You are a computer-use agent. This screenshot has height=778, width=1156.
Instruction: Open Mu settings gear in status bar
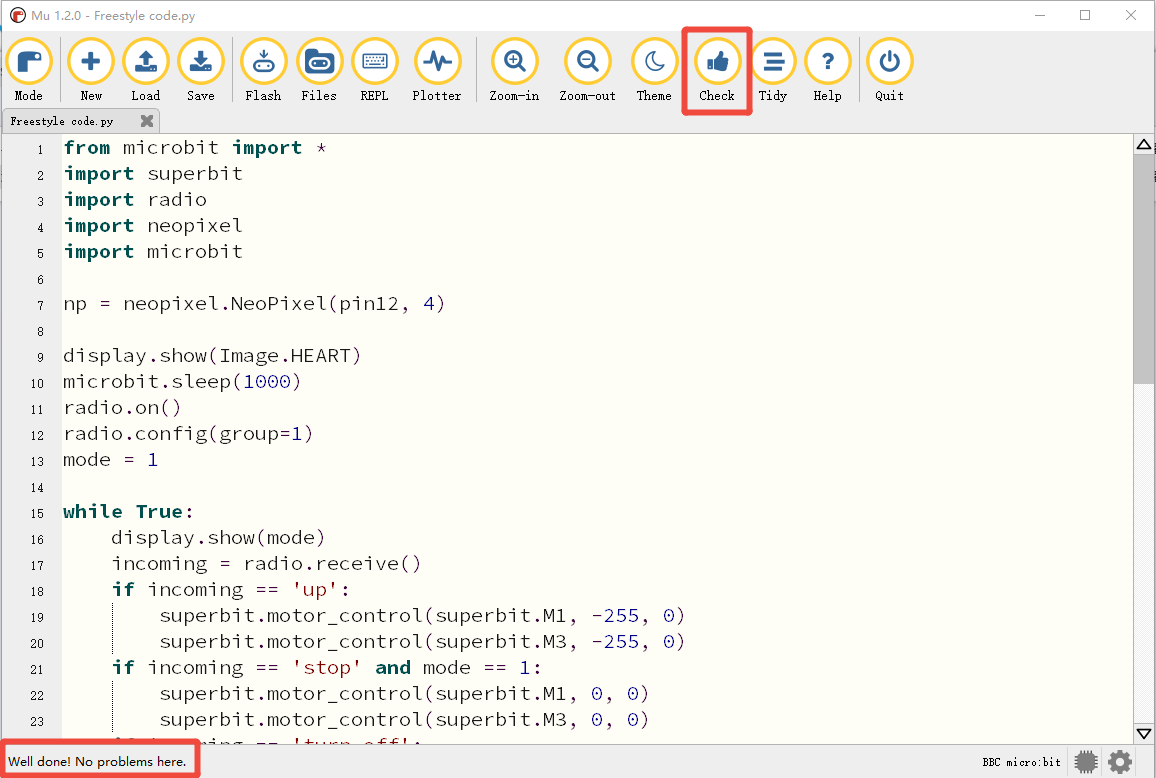coord(1120,762)
